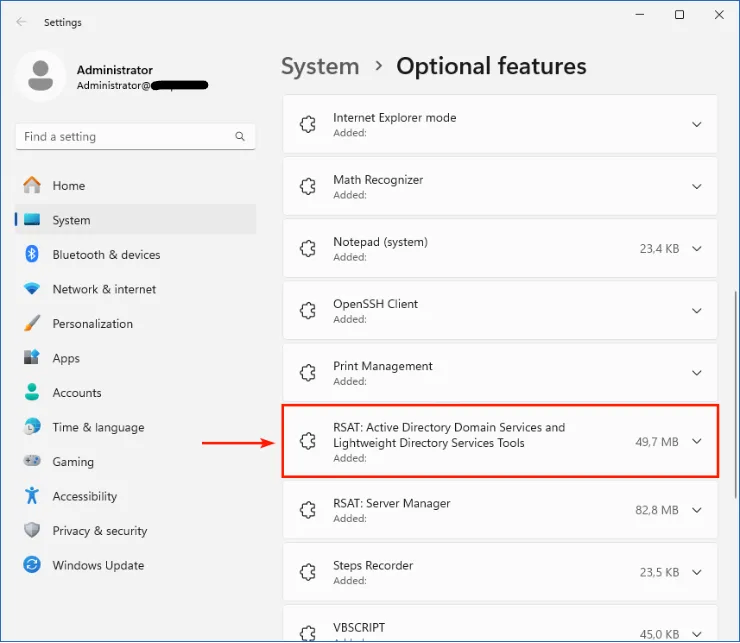The width and height of the screenshot is (740, 643).
Task: Click the Network & internet Wi-Fi icon
Action: [x=32, y=289]
